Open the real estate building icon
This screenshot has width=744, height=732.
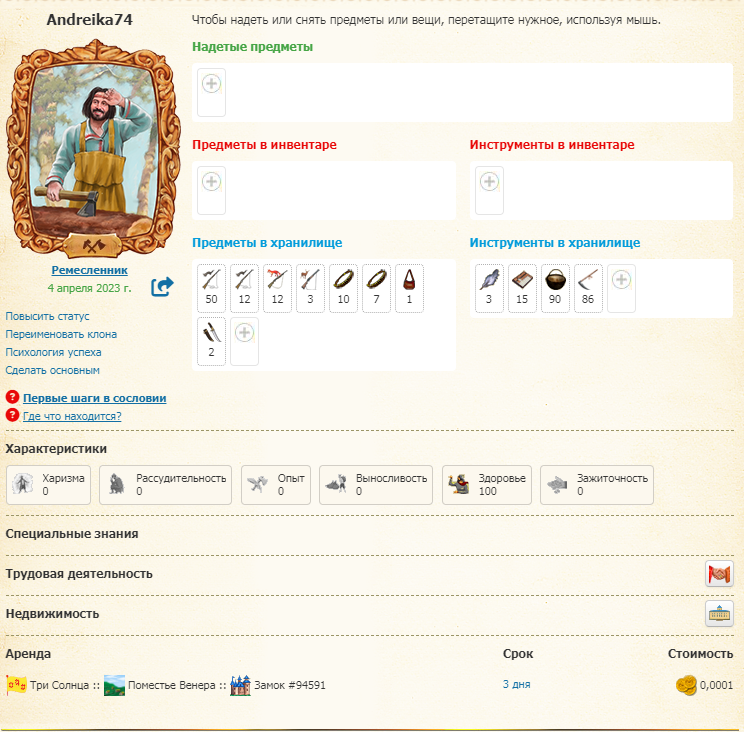[x=719, y=613]
